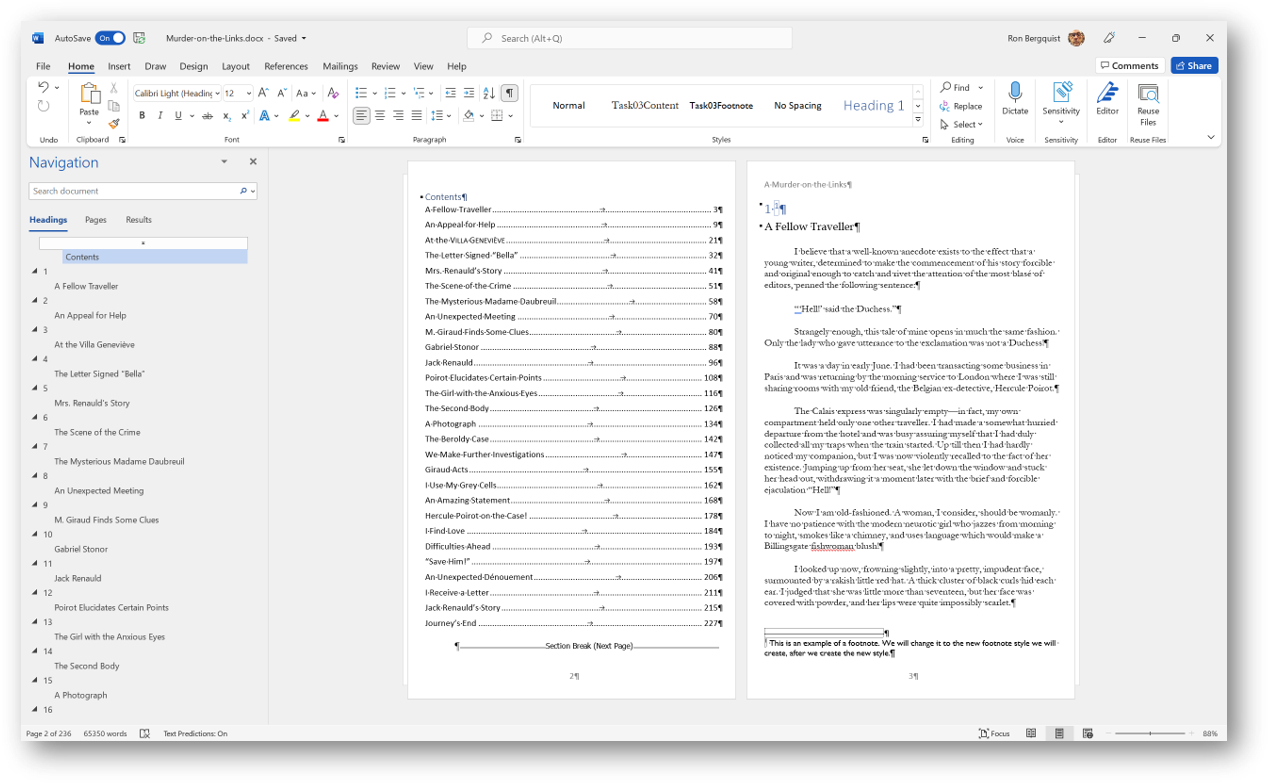The width and height of the screenshot is (1269, 783).
Task: Enable center text alignment
Action: (x=379, y=115)
